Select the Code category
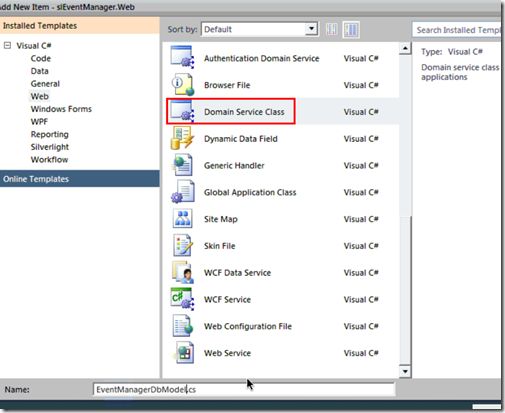 (41, 58)
